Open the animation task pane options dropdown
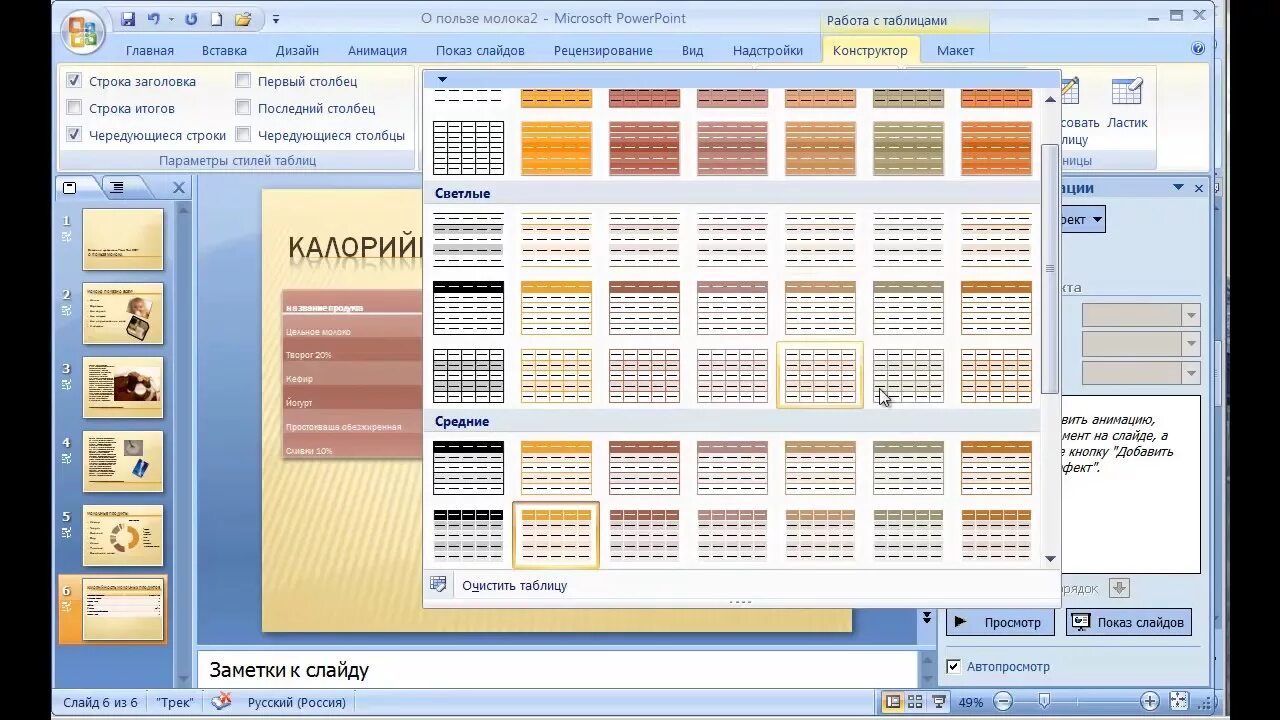 click(x=1177, y=187)
